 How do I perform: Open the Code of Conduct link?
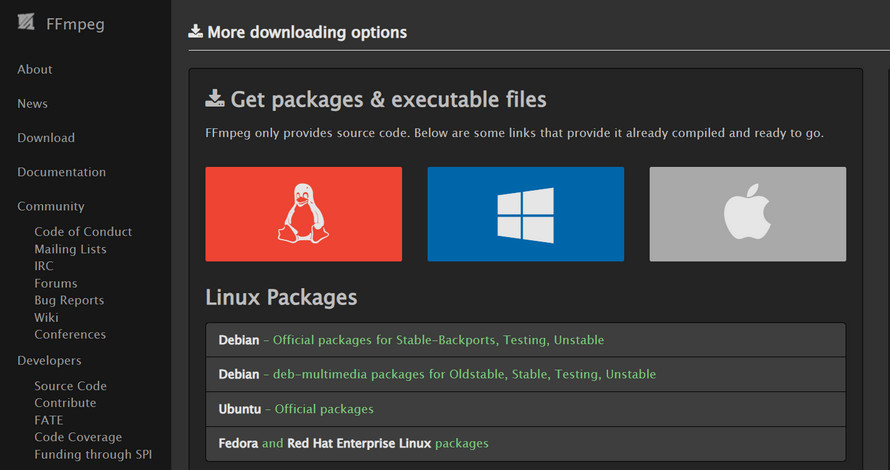click(x=83, y=232)
